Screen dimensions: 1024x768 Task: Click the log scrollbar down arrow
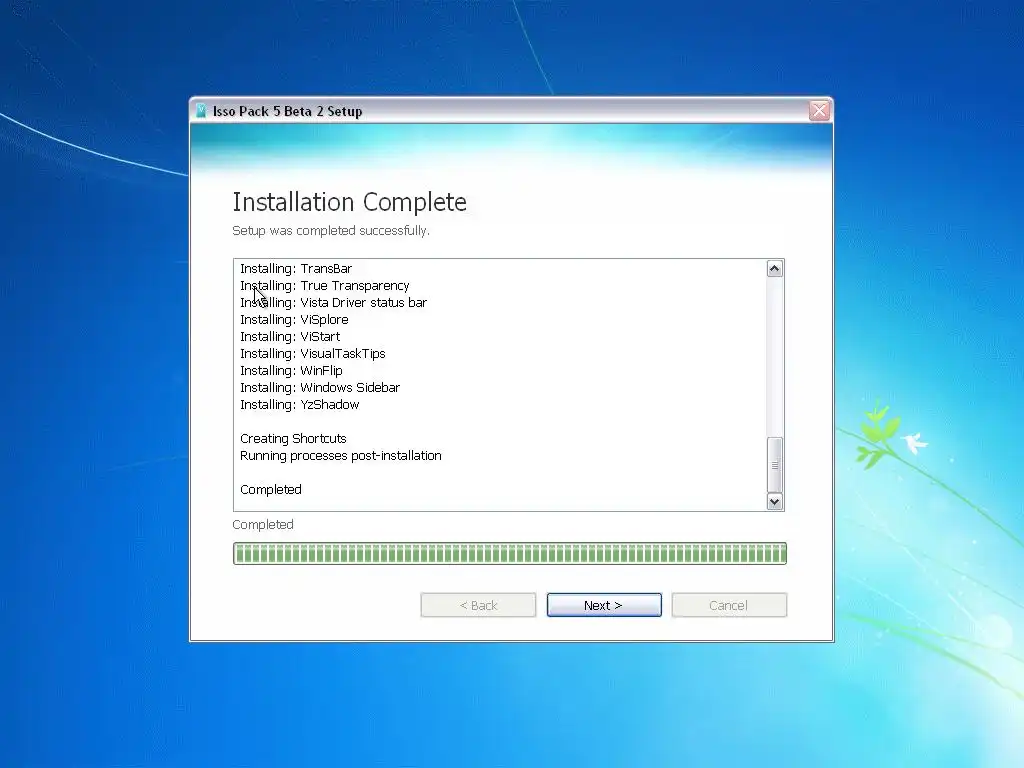tap(775, 502)
